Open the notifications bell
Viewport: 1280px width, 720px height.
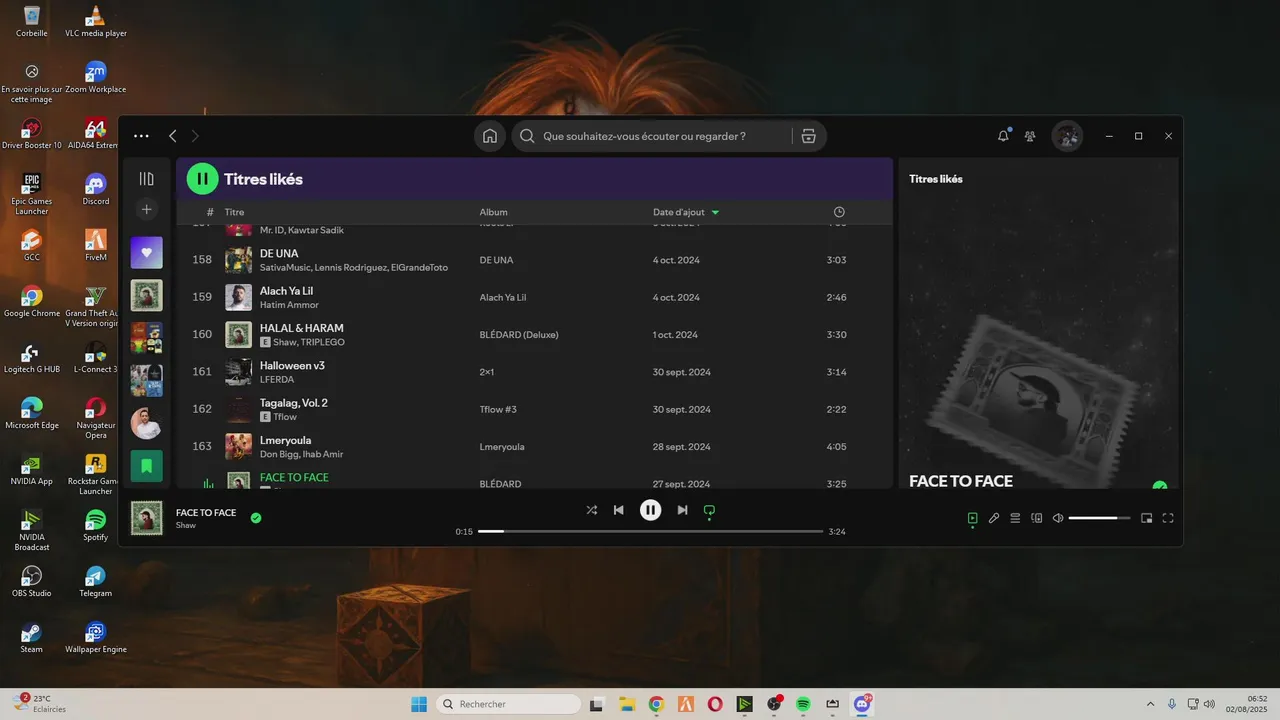(1003, 136)
